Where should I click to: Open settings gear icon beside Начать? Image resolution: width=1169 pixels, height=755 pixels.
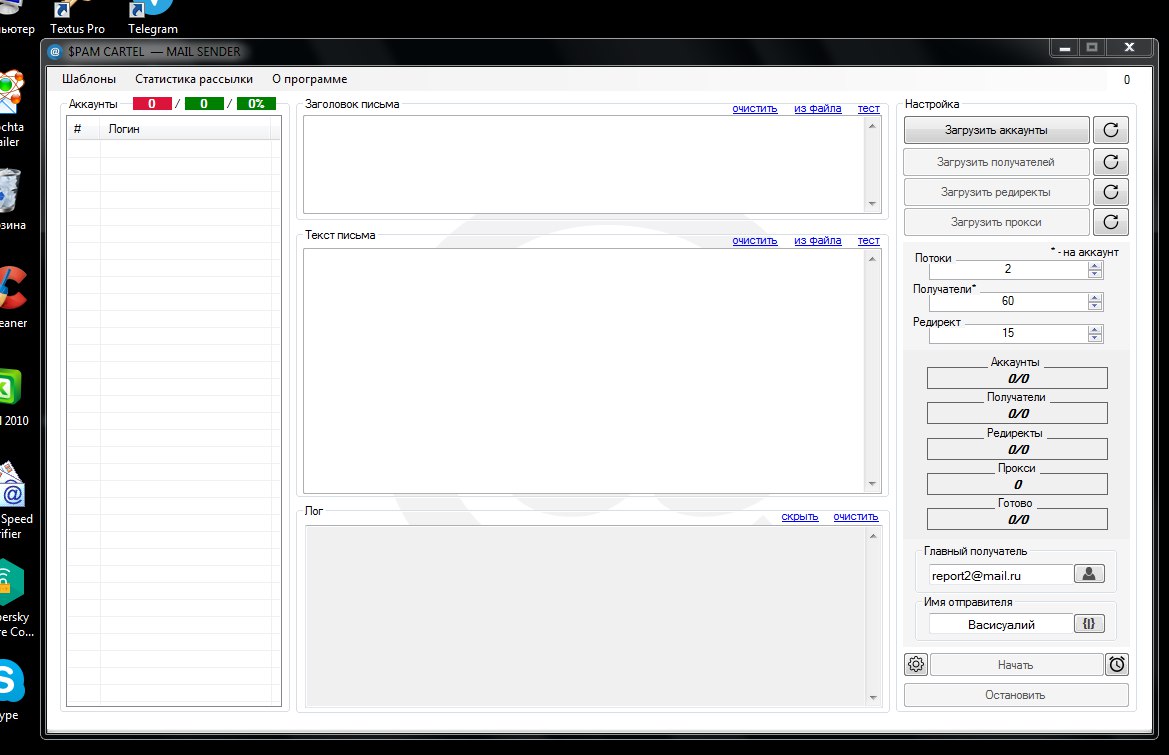click(x=916, y=664)
